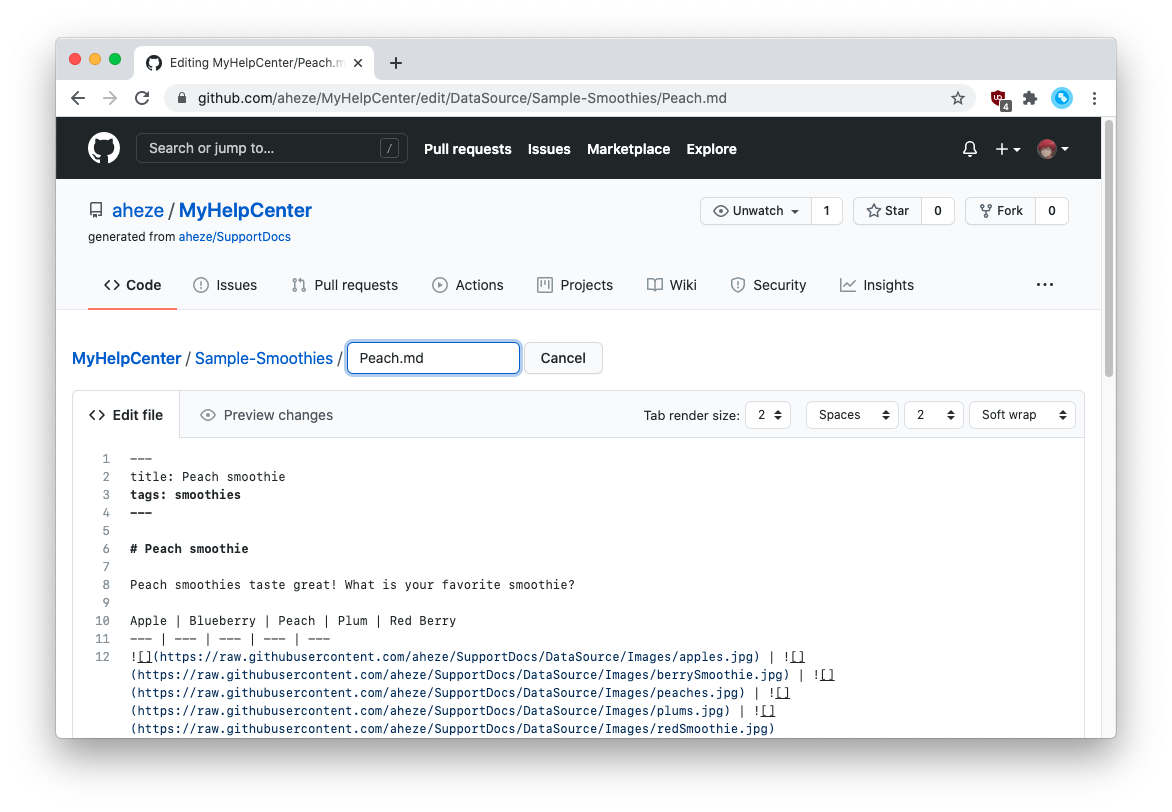Open the user avatar menu
The height and width of the screenshot is (812, 1172).
(1052, 149)
